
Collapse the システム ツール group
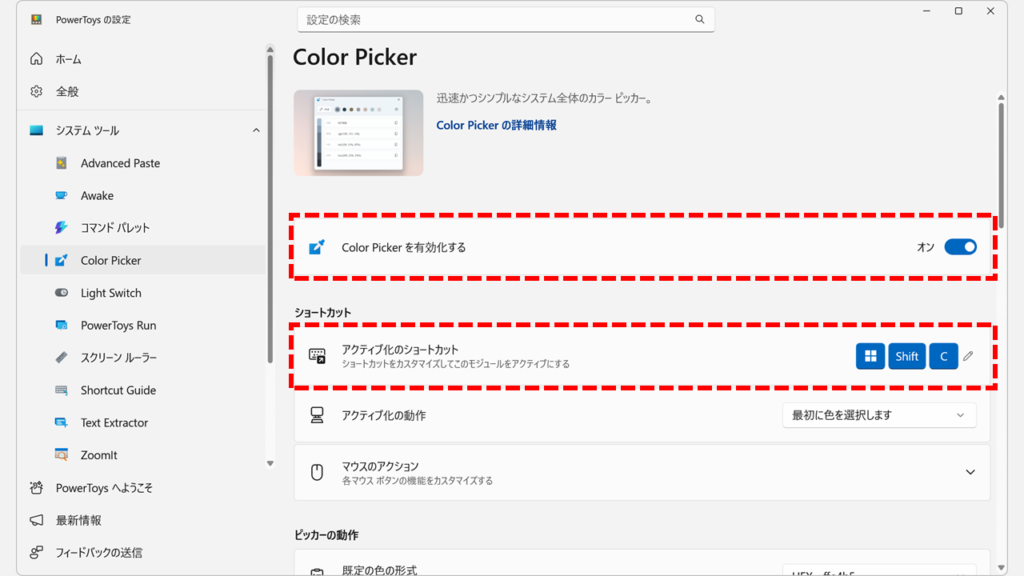[x=256, y=130]
